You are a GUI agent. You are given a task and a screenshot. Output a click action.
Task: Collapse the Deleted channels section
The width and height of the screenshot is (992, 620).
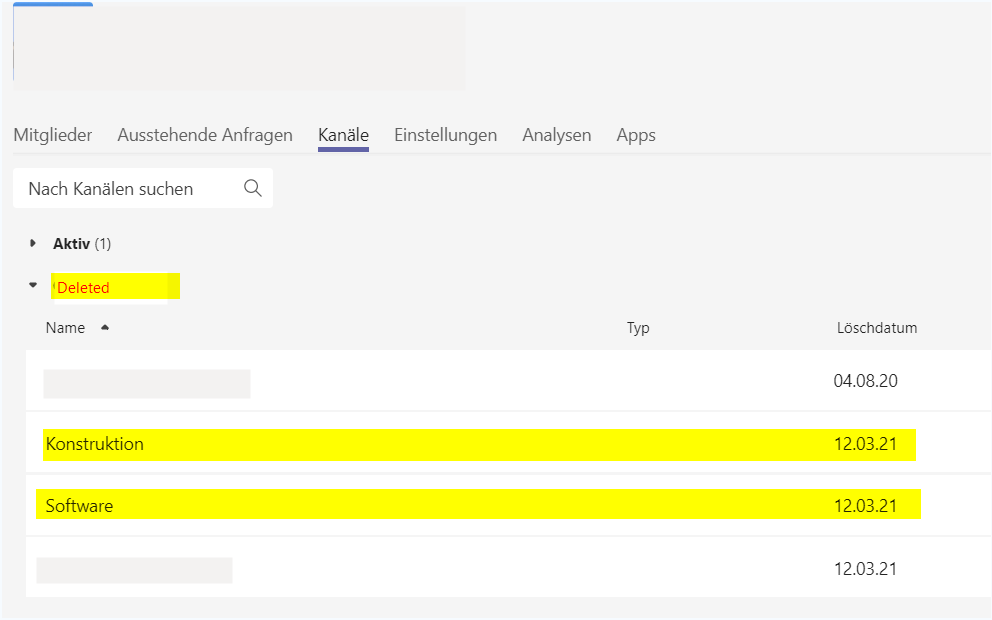[33, 285]
